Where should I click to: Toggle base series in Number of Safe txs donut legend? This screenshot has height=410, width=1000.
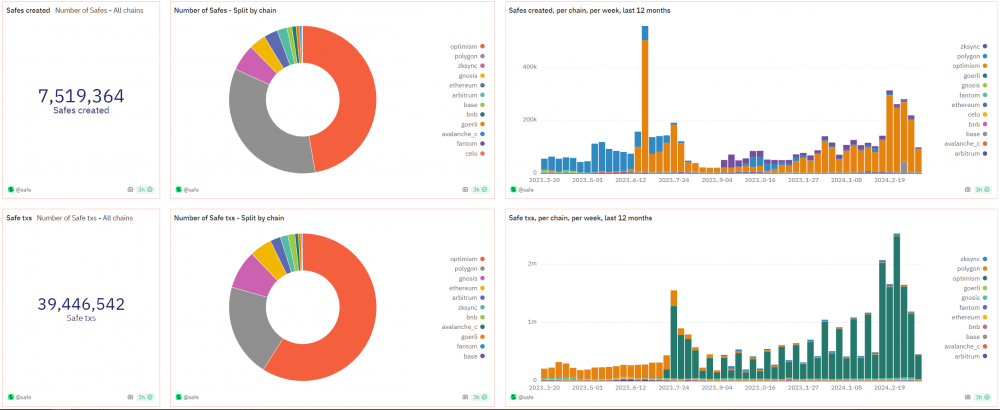point(473,356)
